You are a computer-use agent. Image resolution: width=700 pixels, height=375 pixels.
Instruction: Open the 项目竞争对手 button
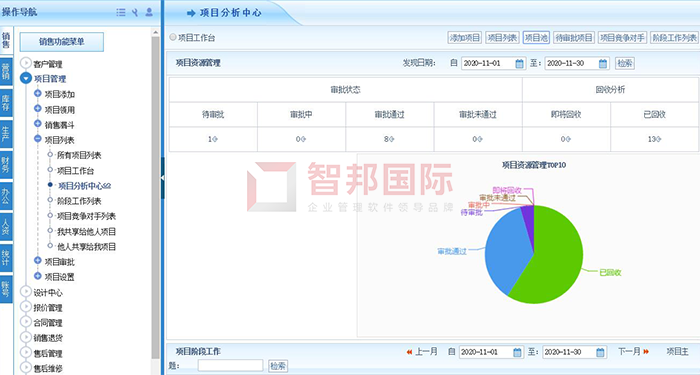click(622, 38)
